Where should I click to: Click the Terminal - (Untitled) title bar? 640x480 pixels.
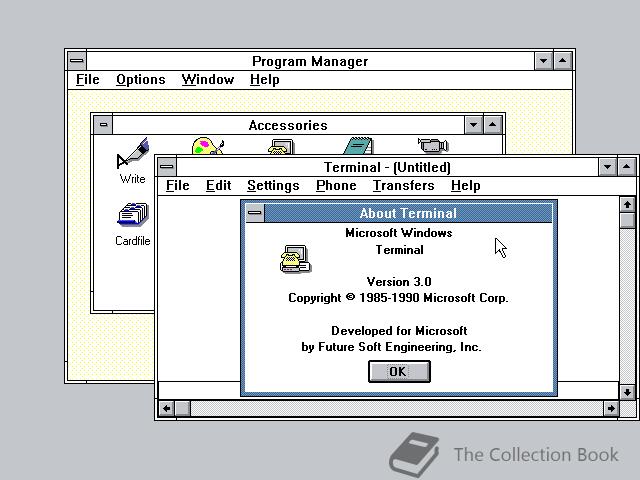click(x=387, y=167)
